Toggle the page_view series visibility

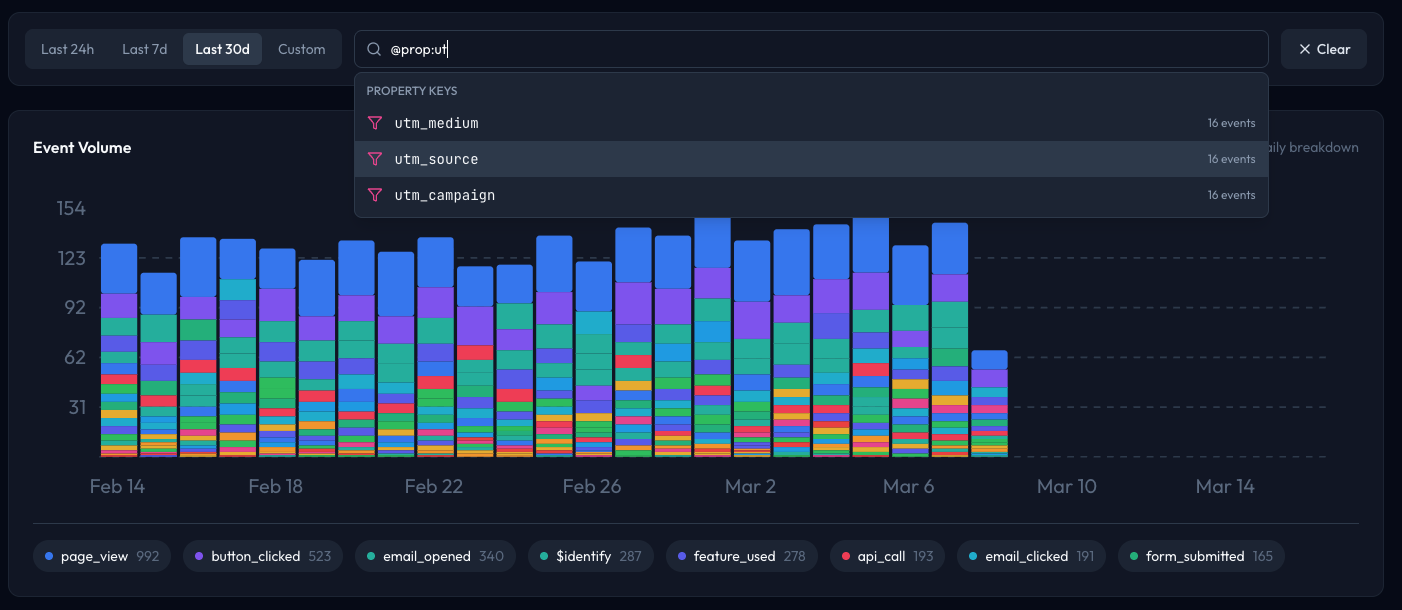pyautogui.click(x=101, y=555)
